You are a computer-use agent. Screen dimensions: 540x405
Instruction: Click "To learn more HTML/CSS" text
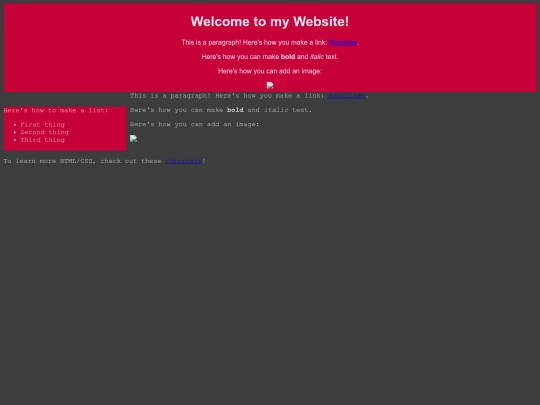point(48,161)
